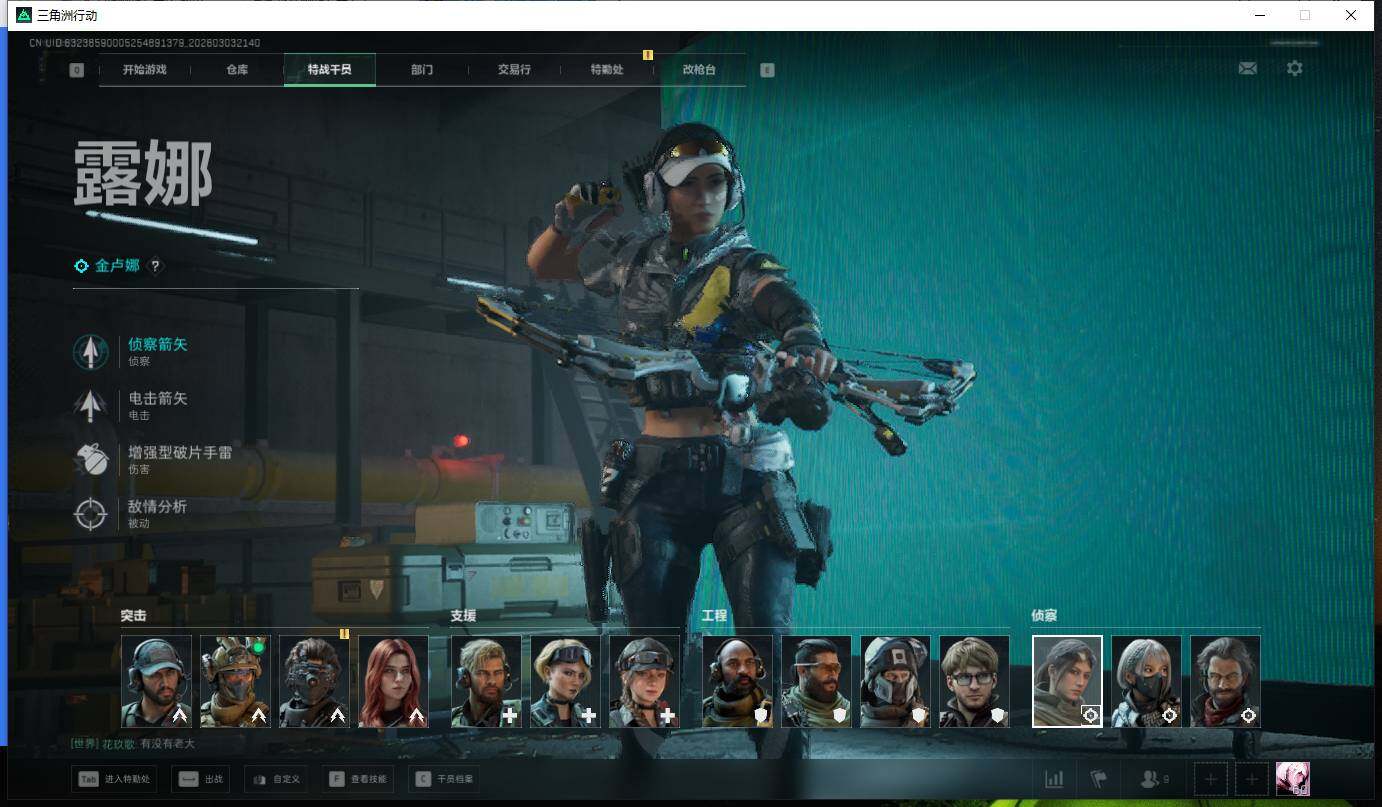Screen dimensions: 1382x807
Task: Click the large 露娜 title text
Action: pyautogui.click(x=142, y=173)
